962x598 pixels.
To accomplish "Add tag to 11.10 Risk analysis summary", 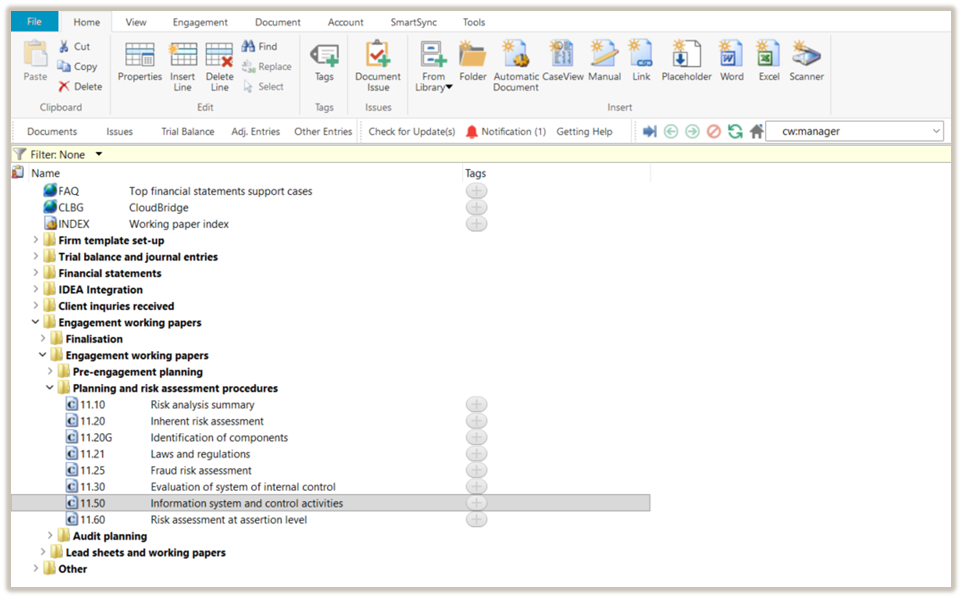I will pyautogui.click(x=477, y=405).
